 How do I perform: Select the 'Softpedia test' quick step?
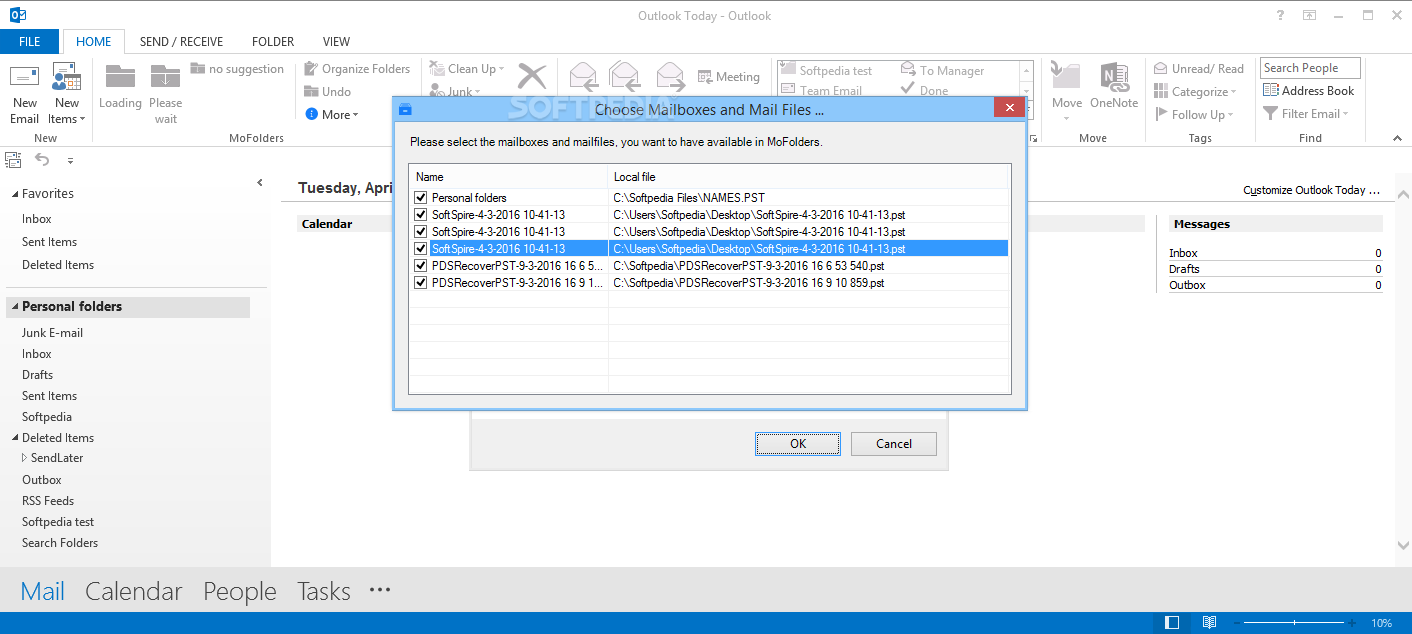pyautogui.click(x=826, y=71)
